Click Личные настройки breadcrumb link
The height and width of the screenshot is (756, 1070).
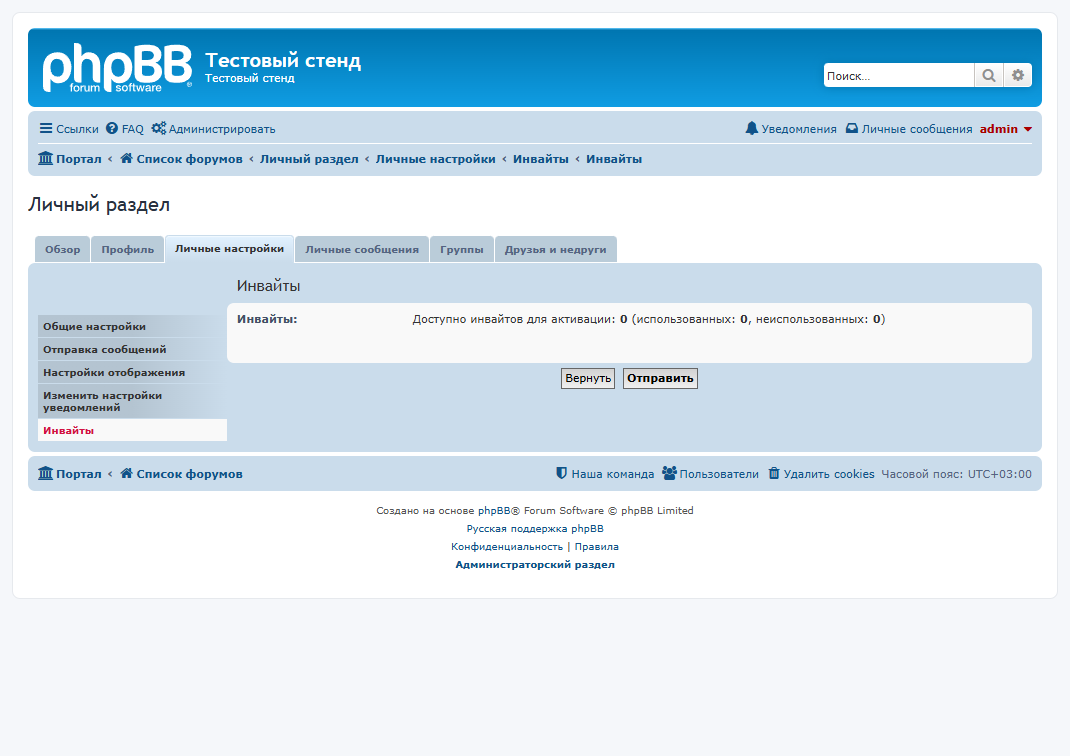pyautogui.click(x=435, y=159)
